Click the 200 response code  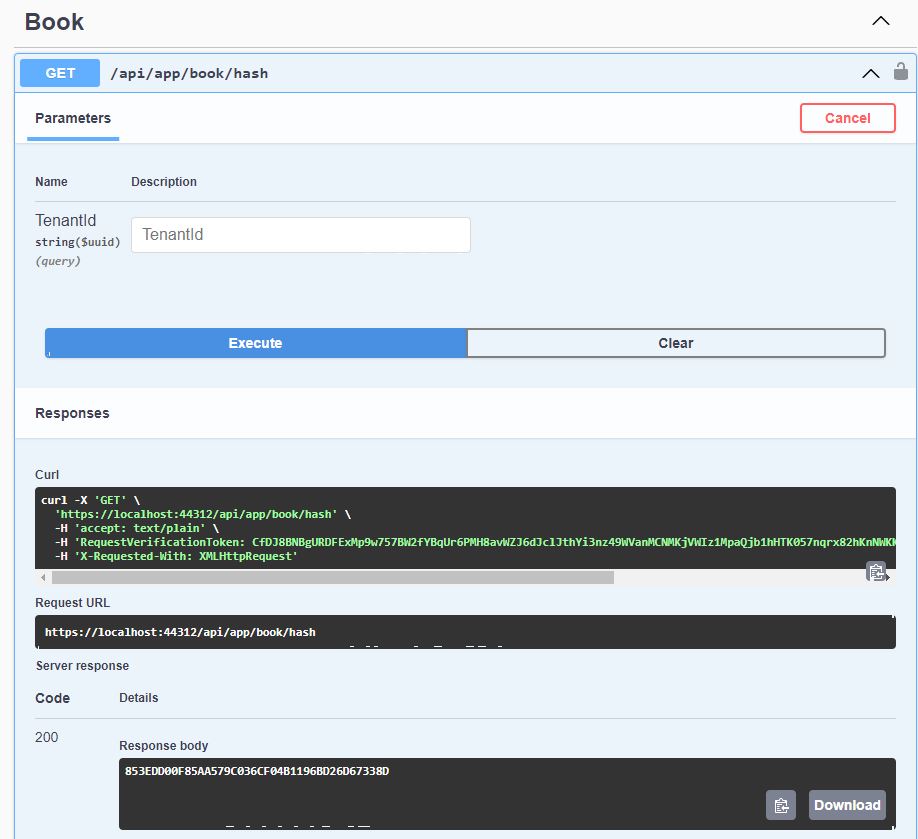(46, 737)
